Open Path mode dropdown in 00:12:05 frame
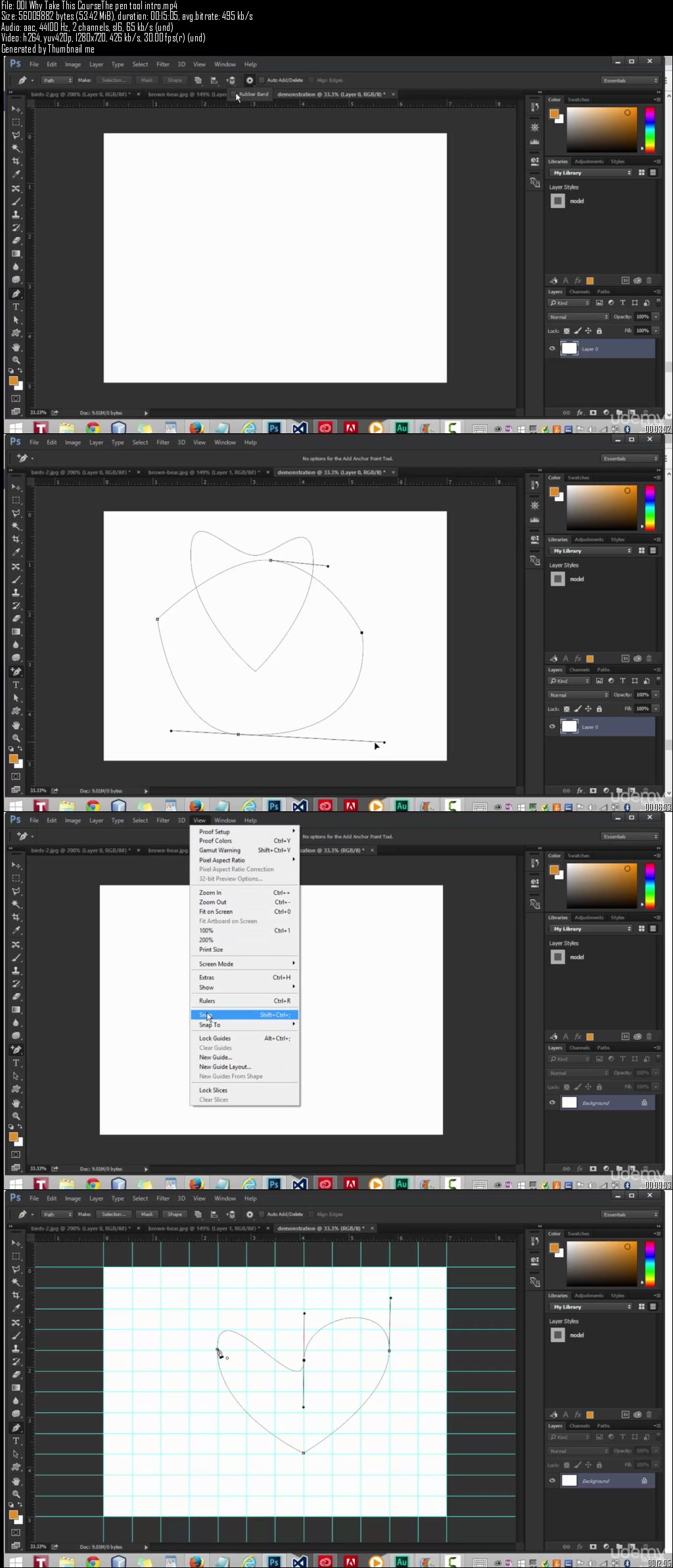The image size is (673, 1568). click(x=57, y=1214)
